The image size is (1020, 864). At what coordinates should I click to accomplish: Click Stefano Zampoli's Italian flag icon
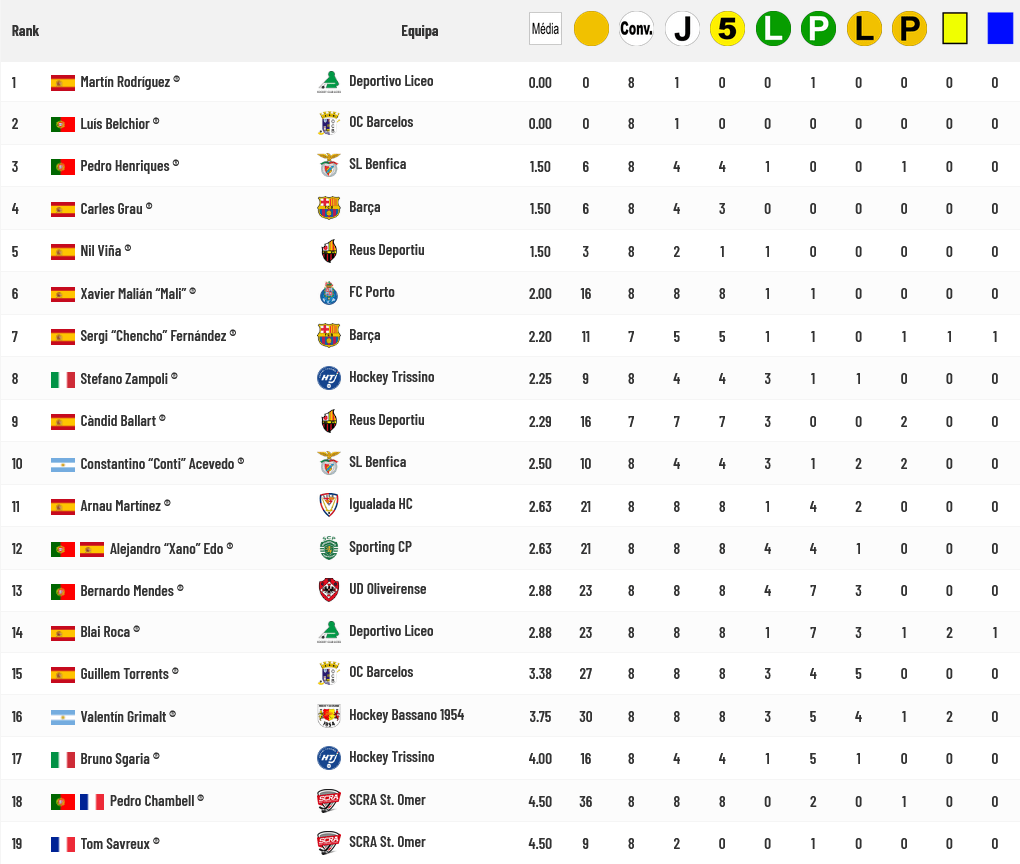coord(63,379)
